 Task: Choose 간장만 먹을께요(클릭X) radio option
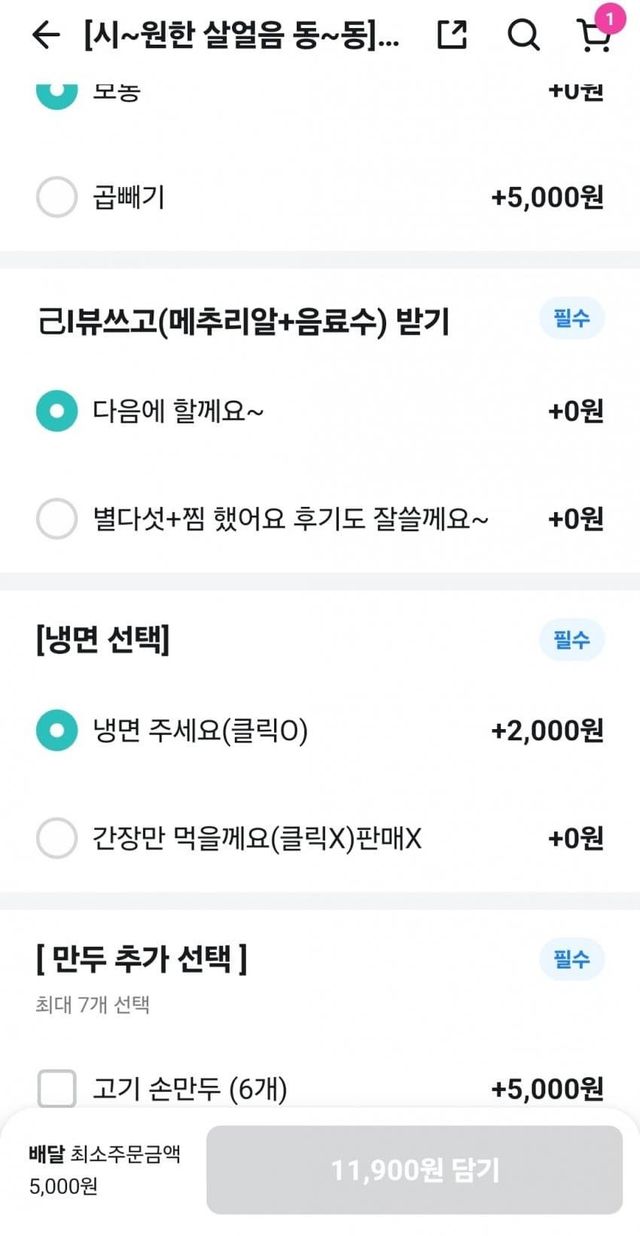coord(57,838)
